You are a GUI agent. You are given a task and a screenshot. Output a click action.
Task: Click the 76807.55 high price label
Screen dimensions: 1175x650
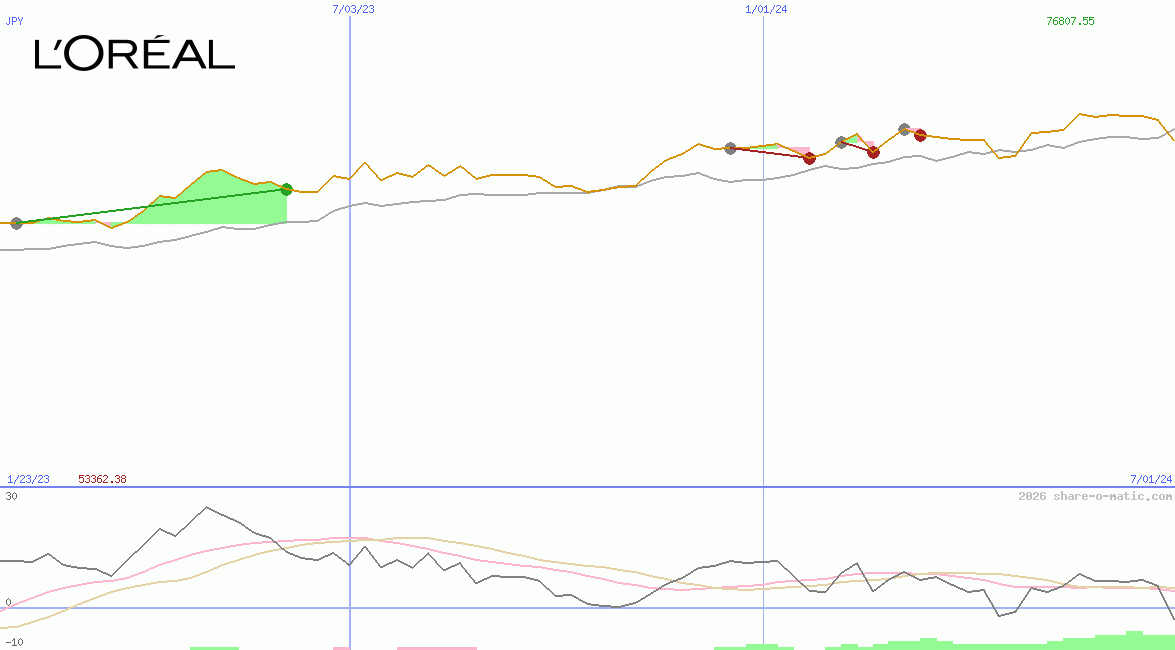coord(1070,21)
